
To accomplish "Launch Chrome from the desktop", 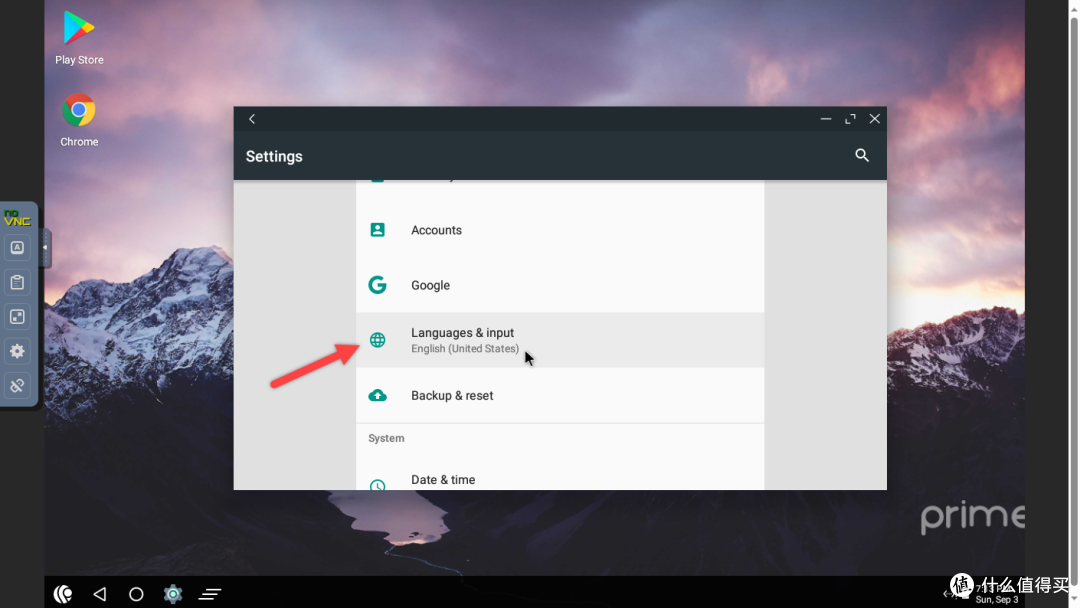I will pos(79,120).
